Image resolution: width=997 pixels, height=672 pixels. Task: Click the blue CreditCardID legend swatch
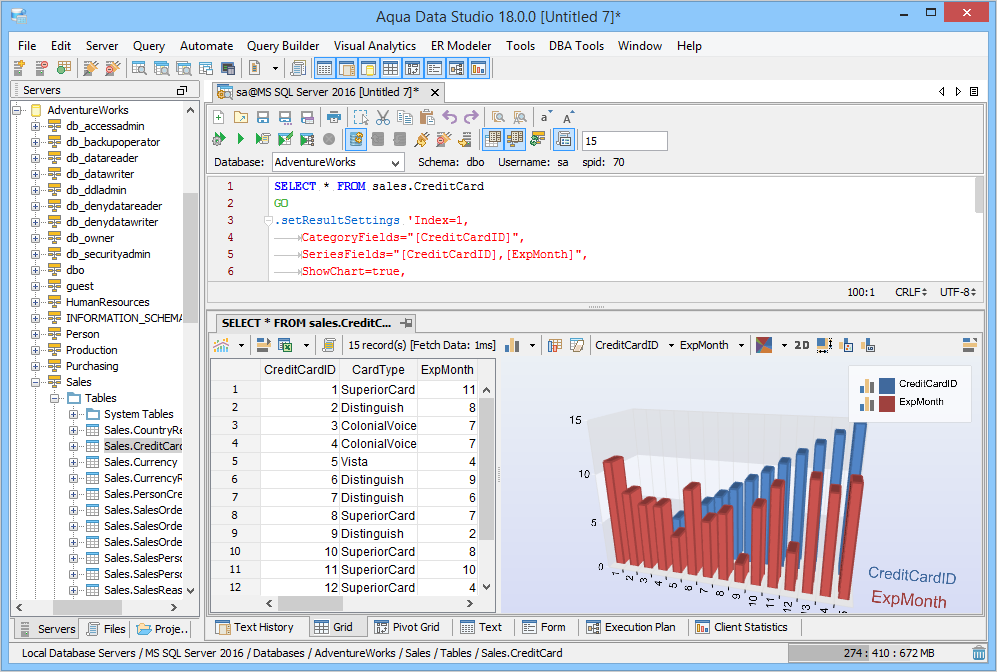click(x=887, y=385)
